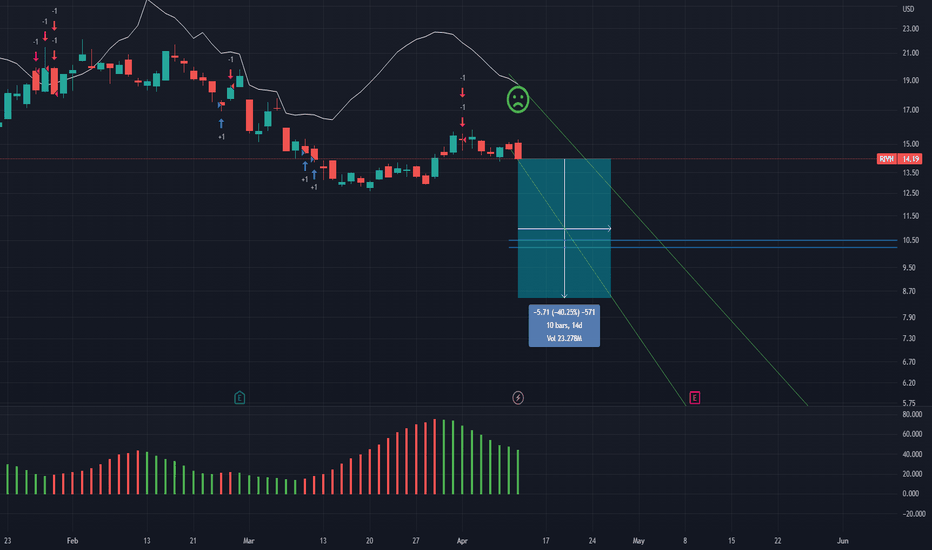Click the white horizontal arrow inside the measurement box
The image size is (932, 550).
pyautogui.click(x=564, y=228)
